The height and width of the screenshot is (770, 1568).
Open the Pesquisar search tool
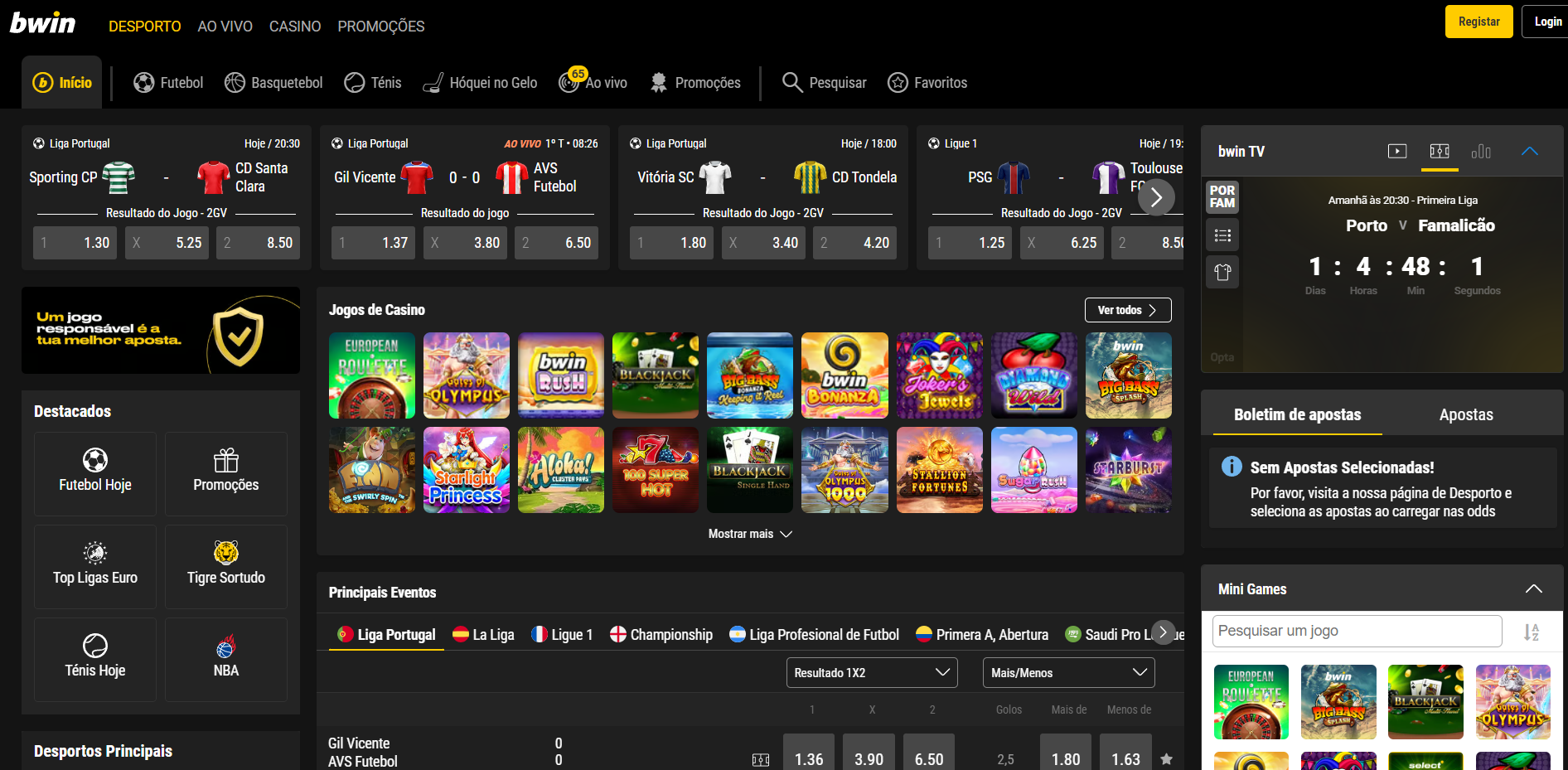[825, 83]
